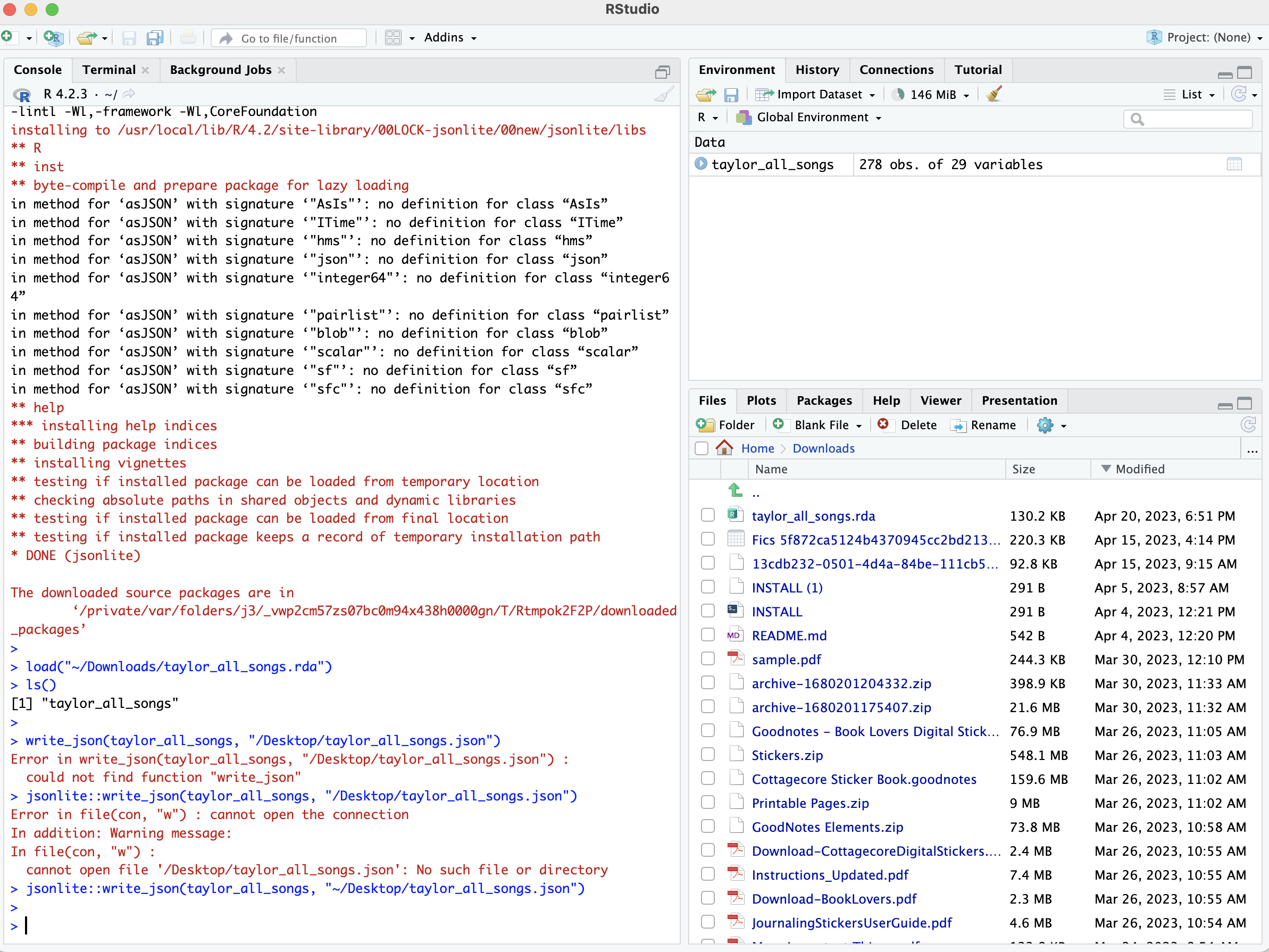
Task: Print the current file
Action: pyautogui.click(x=188, y=38)
